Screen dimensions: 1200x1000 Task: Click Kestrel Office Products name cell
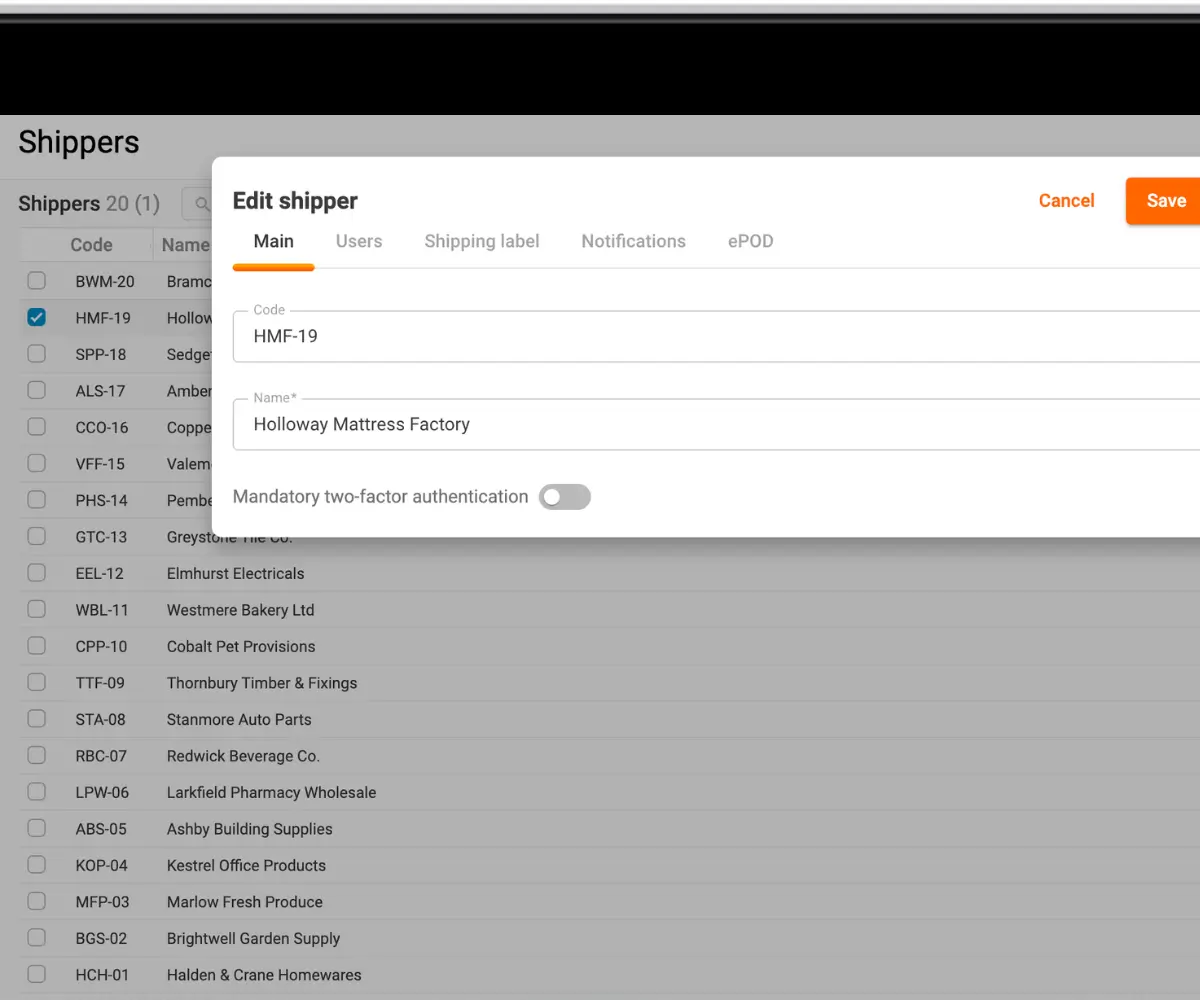pos(246,866)
